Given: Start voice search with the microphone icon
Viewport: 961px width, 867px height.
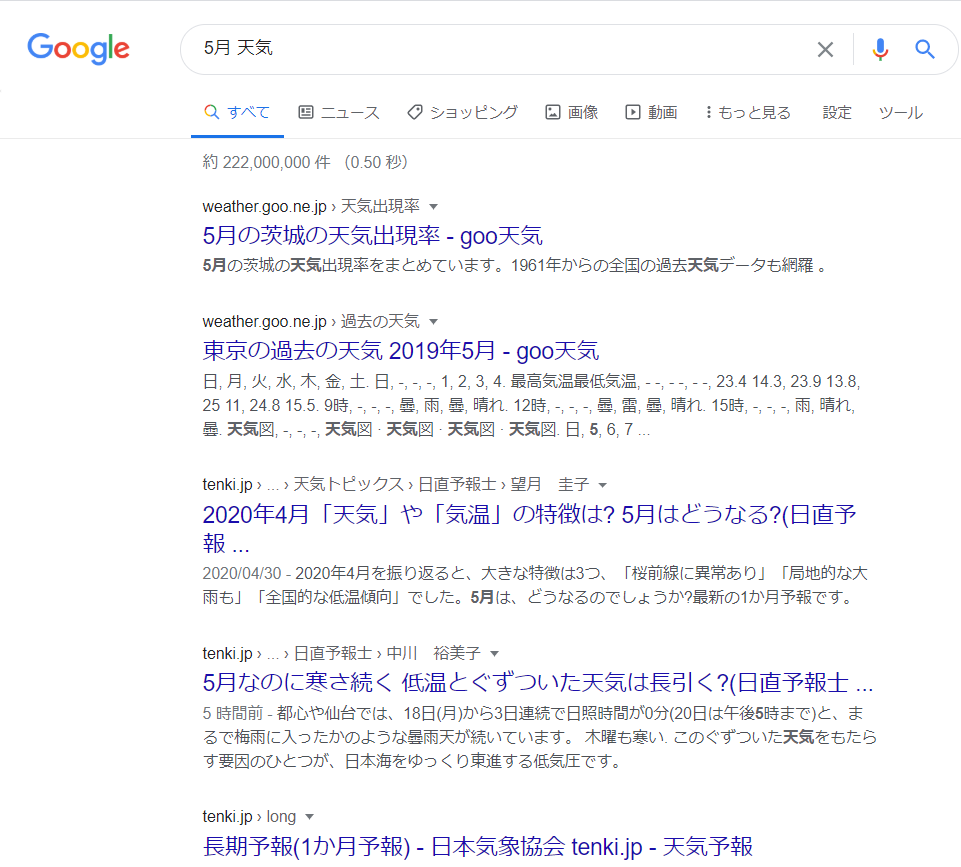Looking at the screenshot, I should pyautogui.click(x=880, y=50).
